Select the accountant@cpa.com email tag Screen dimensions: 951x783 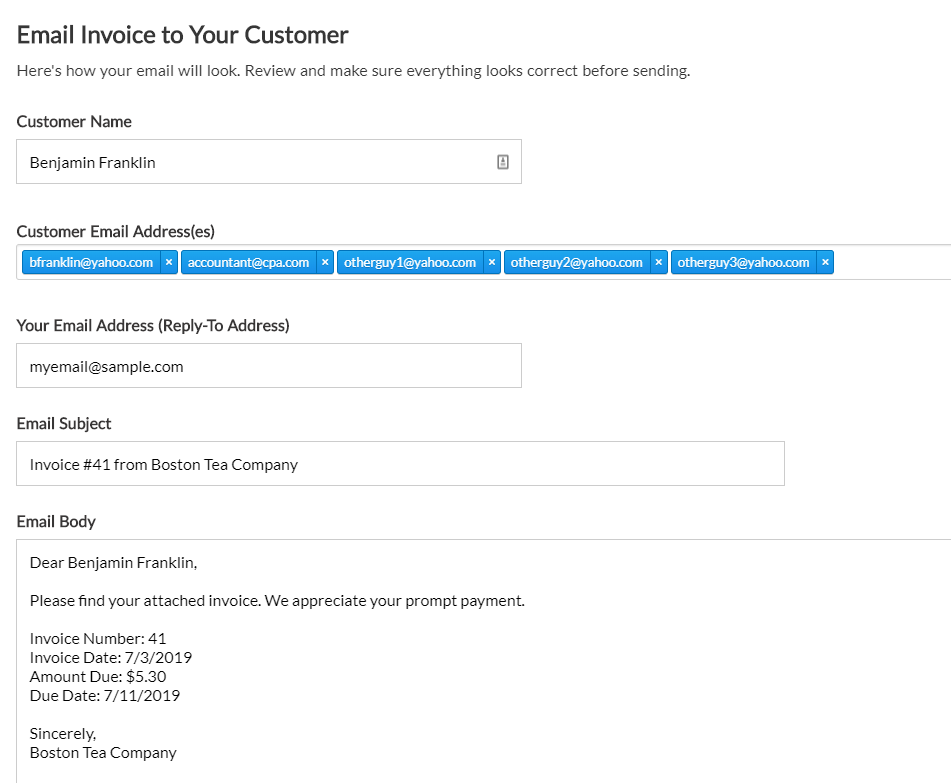pos(248,262)
